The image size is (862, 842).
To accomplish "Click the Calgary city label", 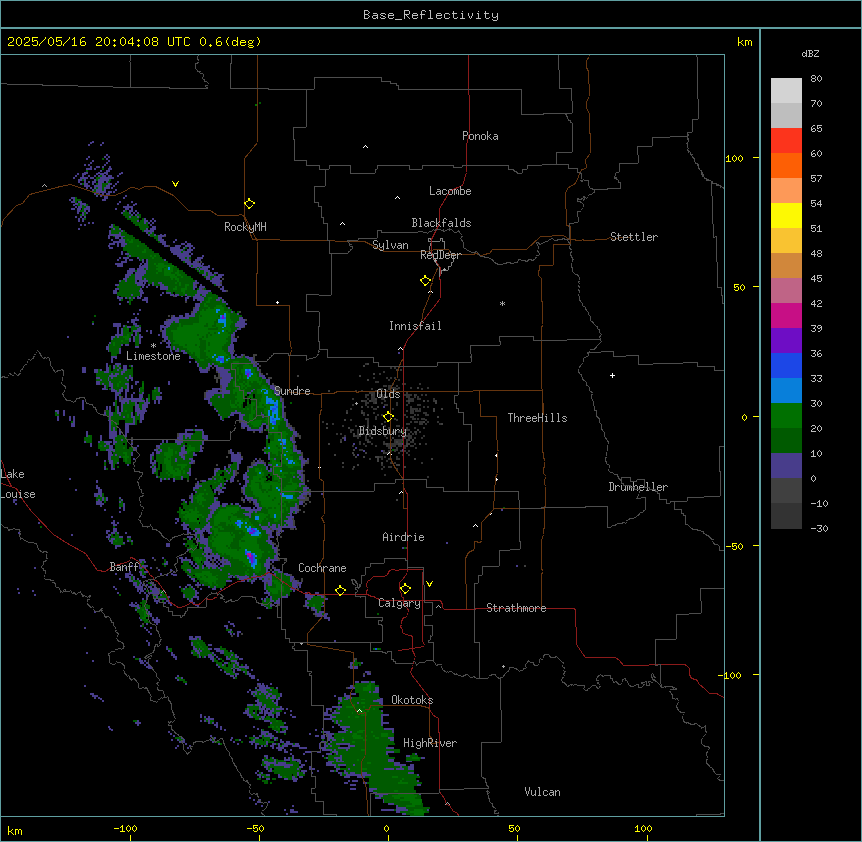I will coord(399,603).
